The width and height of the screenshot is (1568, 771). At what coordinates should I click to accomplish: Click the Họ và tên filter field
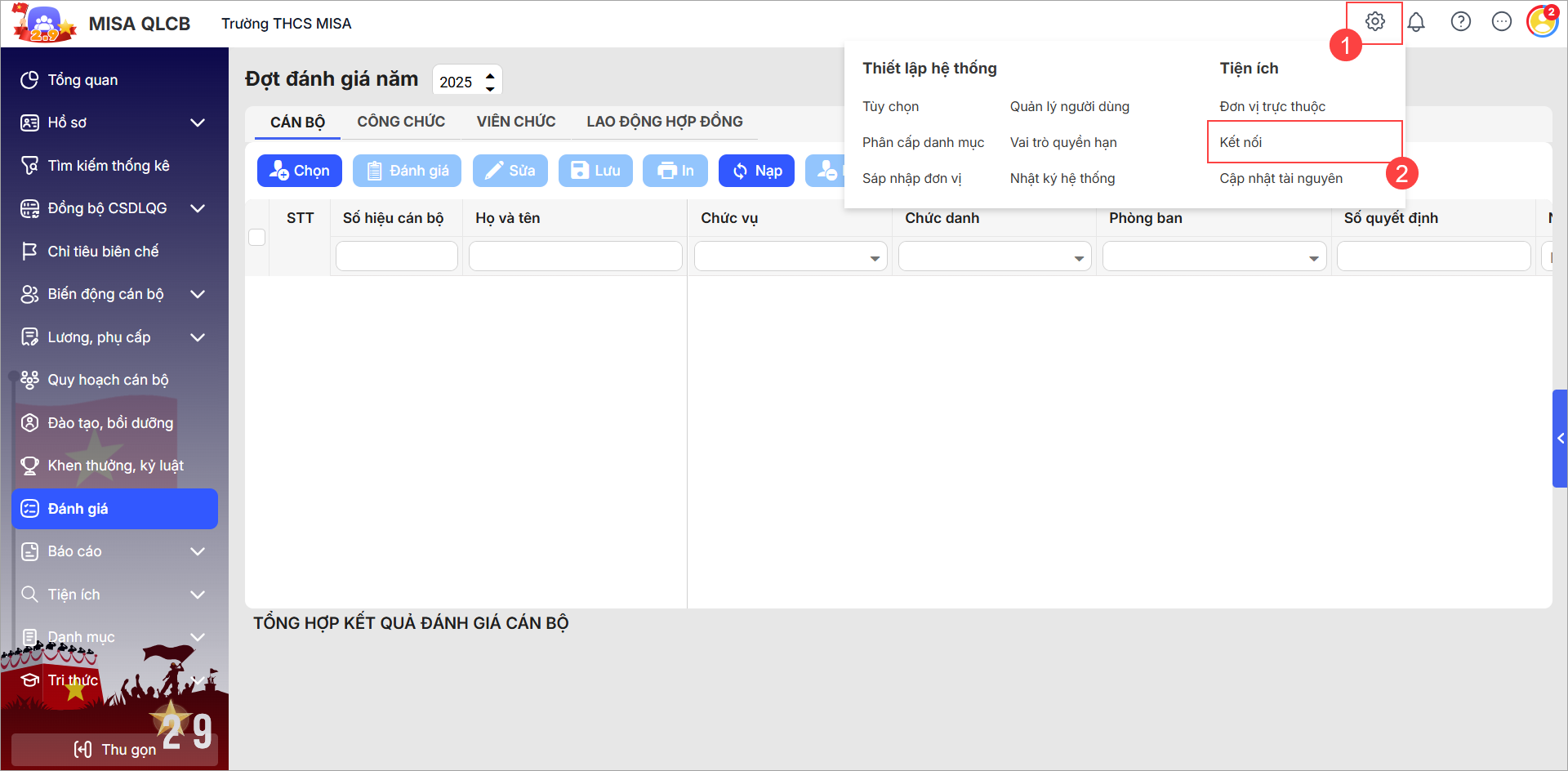tap(575, 256)
